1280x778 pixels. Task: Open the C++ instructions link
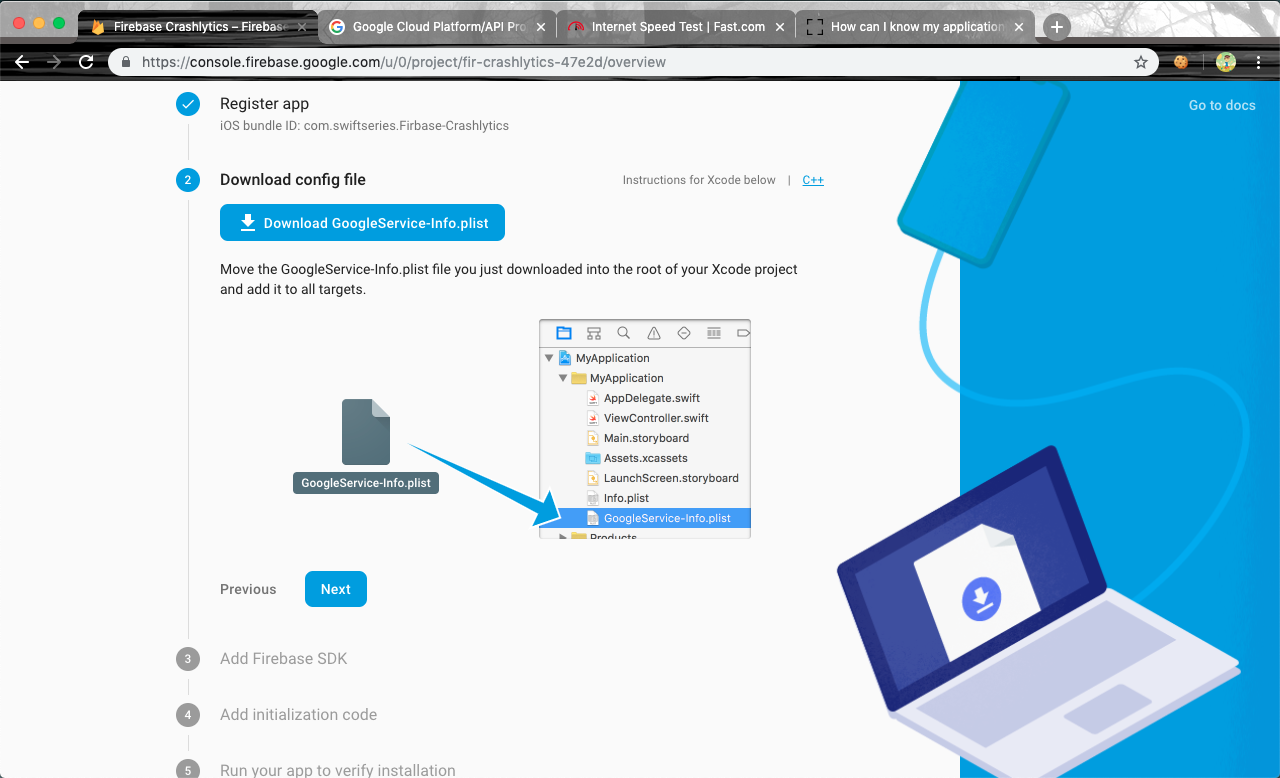tap(813, 180)
